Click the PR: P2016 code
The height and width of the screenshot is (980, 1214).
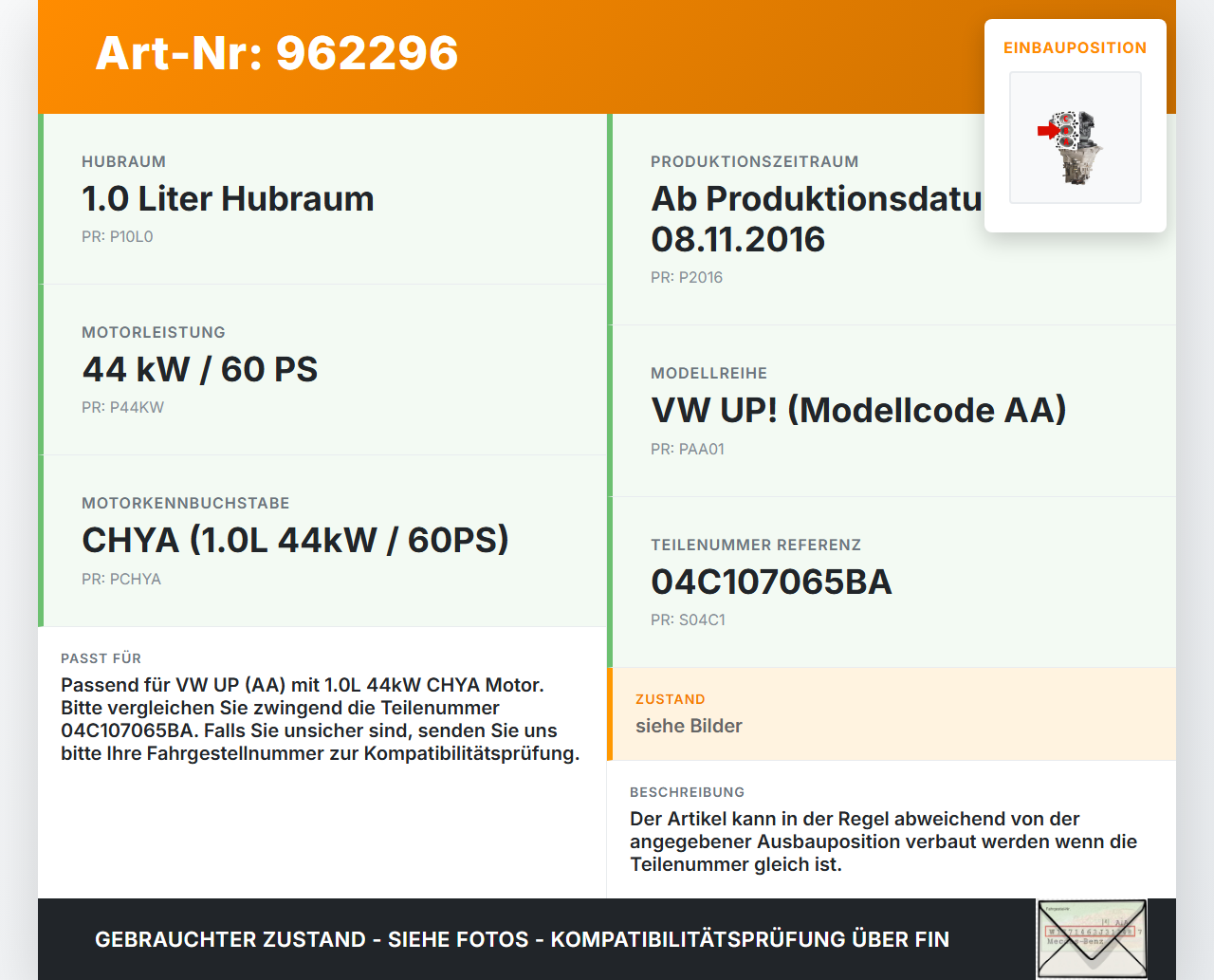pyautogui.click(x=687, y=277)
